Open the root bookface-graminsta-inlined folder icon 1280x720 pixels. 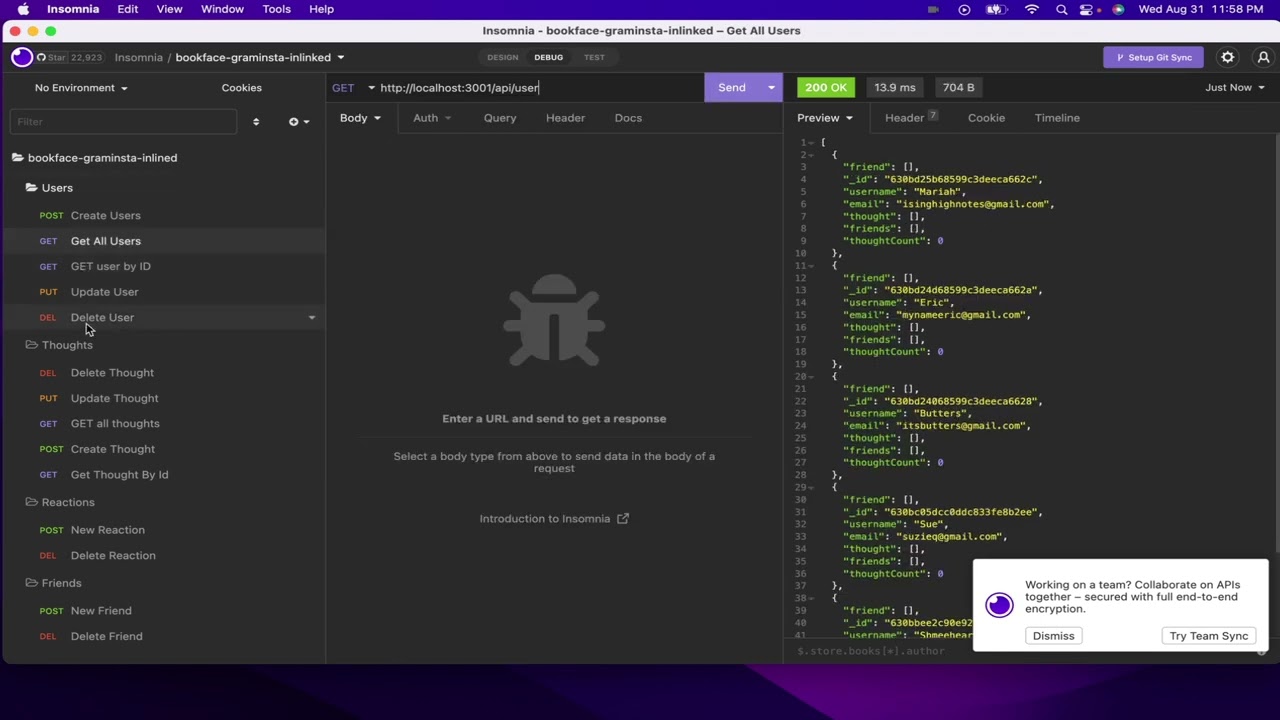coord(18,158)
